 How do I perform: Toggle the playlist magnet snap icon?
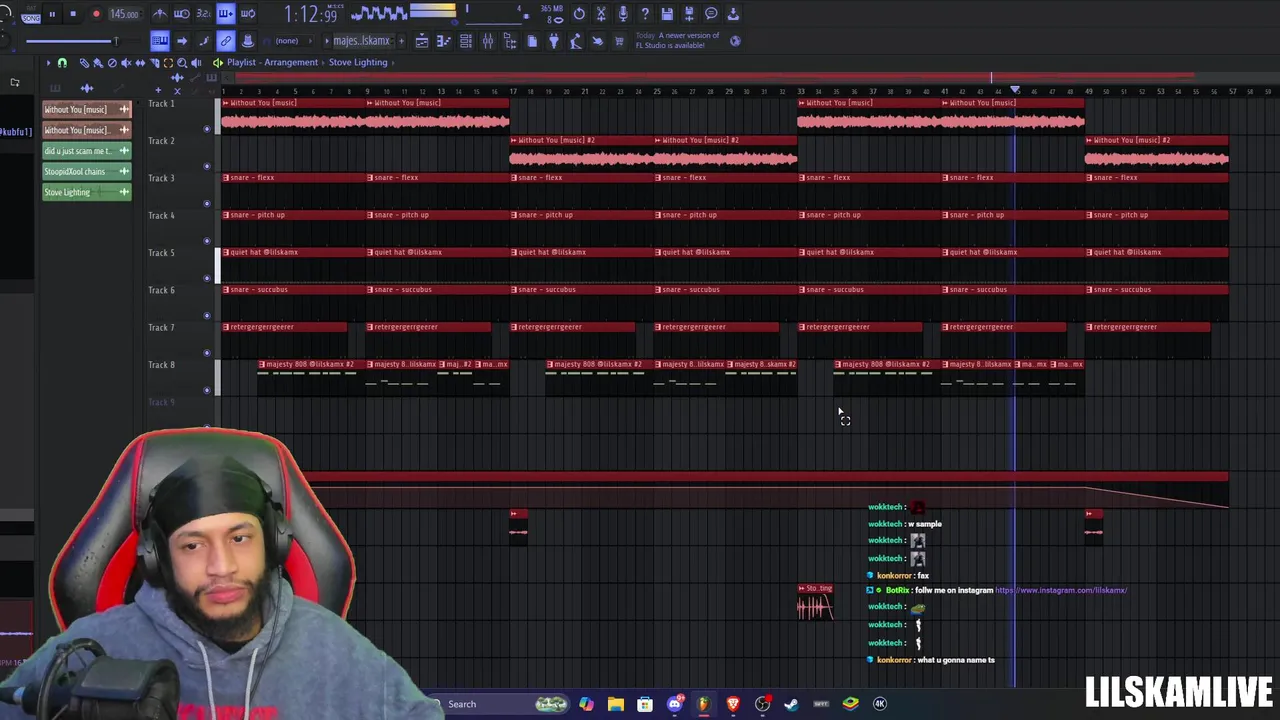62,62
